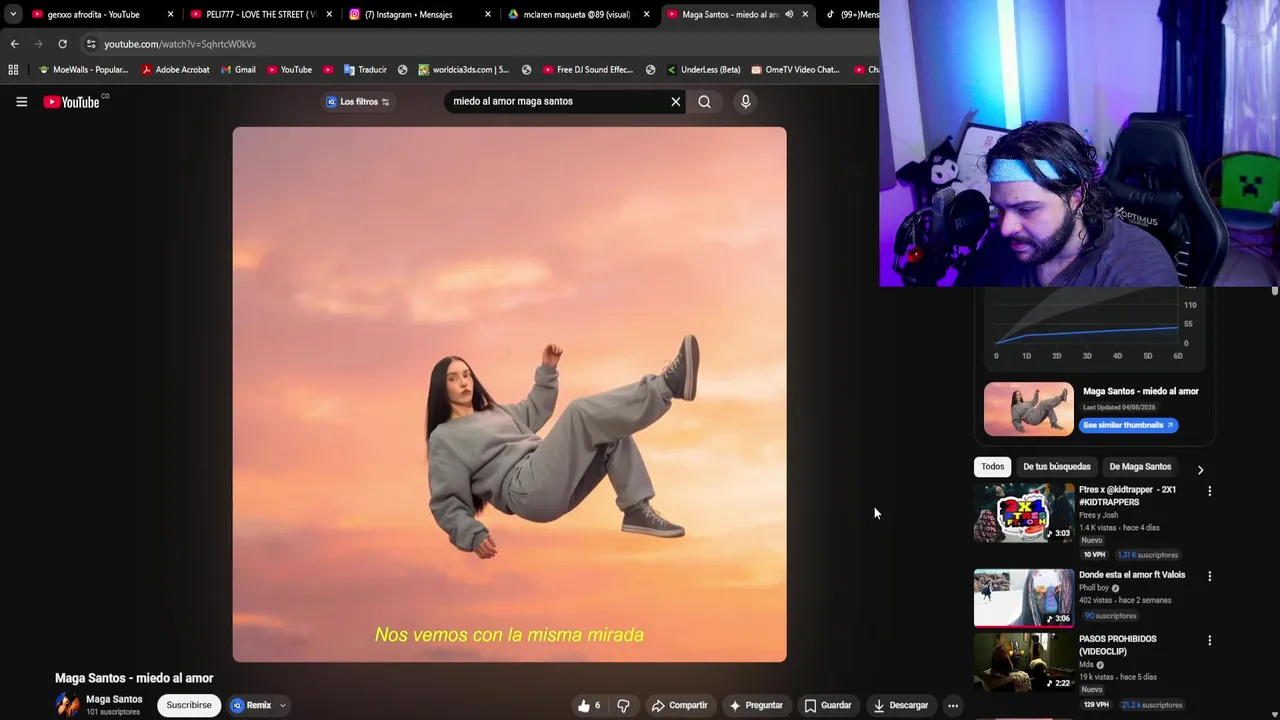Open MoeWalls bookmark
This screenshot has height=720, width=1280.
click(x=83, y=70)
